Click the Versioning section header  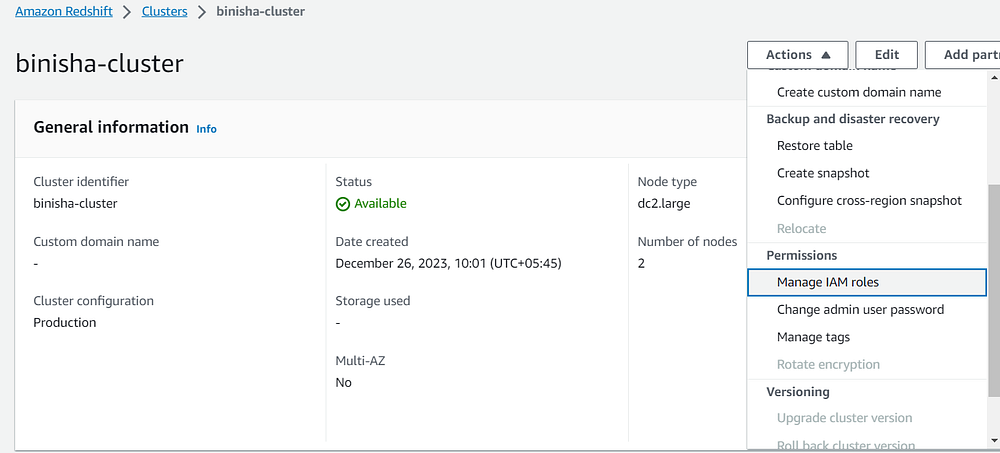click(x=798, y=392)
